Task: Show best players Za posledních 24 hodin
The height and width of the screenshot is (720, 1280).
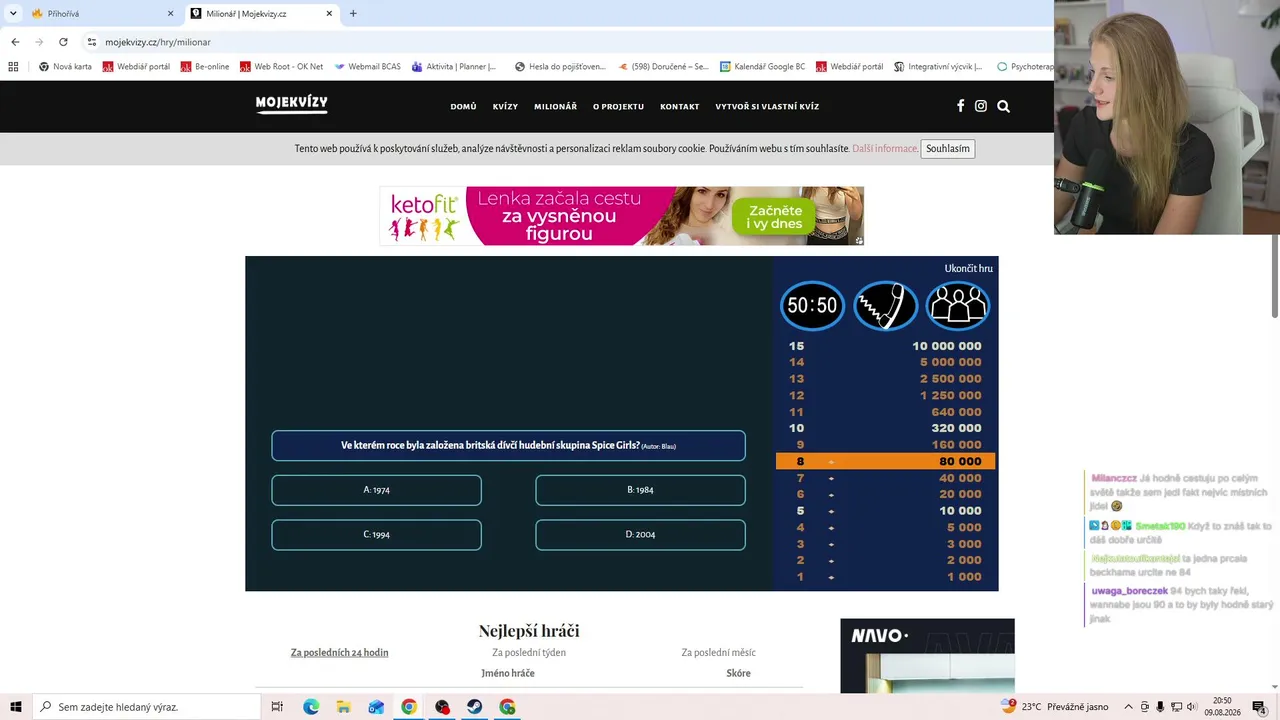Action: pos(339,653)
